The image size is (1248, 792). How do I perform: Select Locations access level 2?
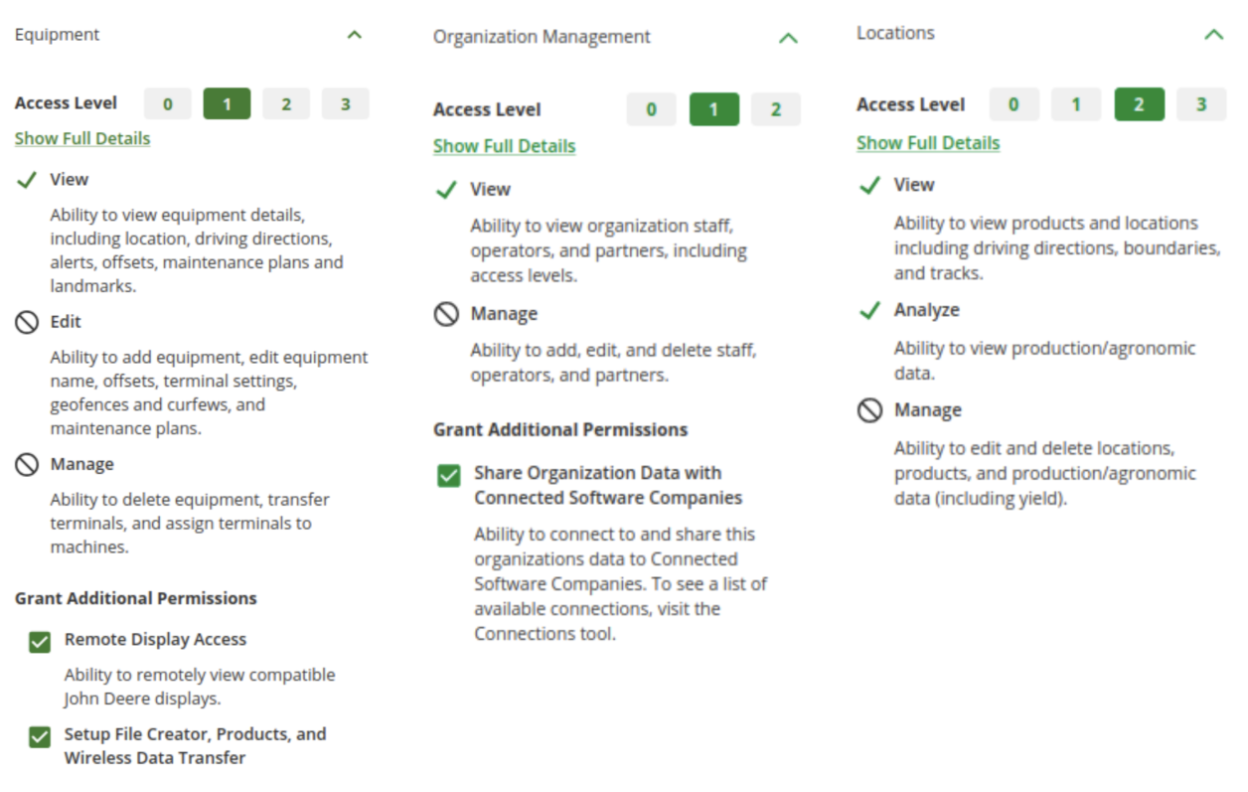1139,105
